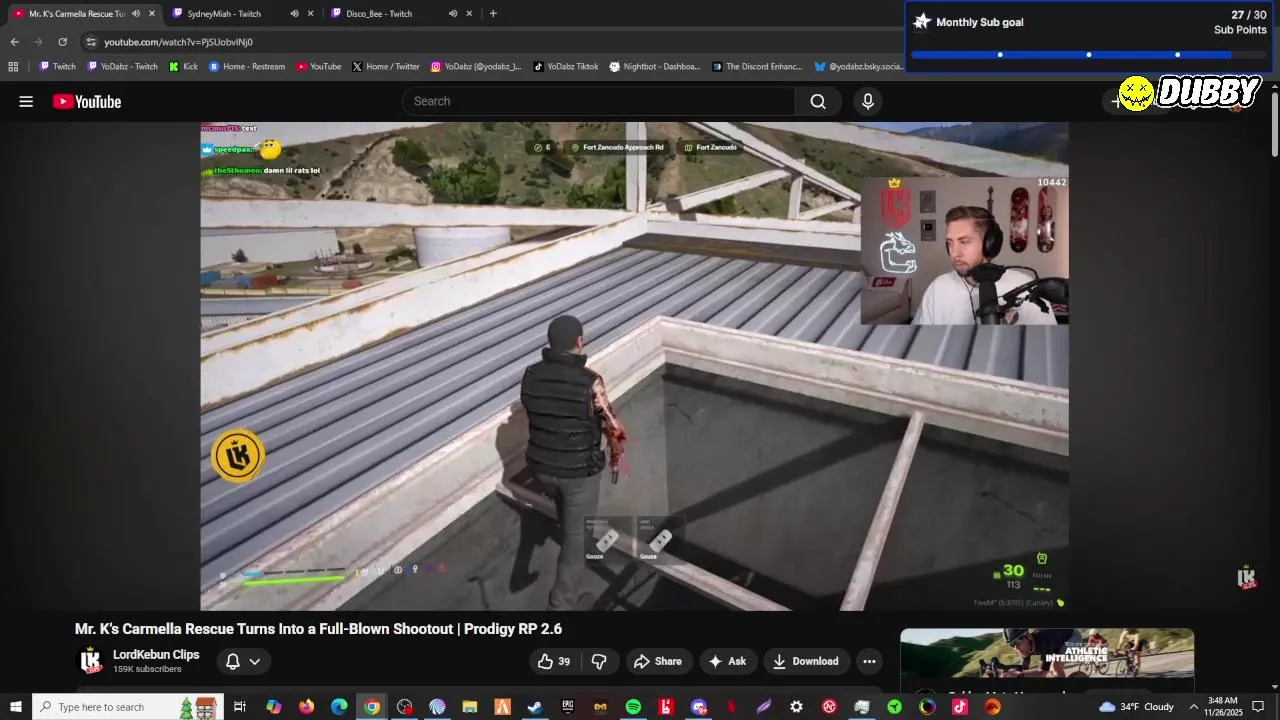This screenshot has width=1280, height=720.
Task: Open the @yodabz.bsky.social bookmark
Action: click(x=859, y=67)
